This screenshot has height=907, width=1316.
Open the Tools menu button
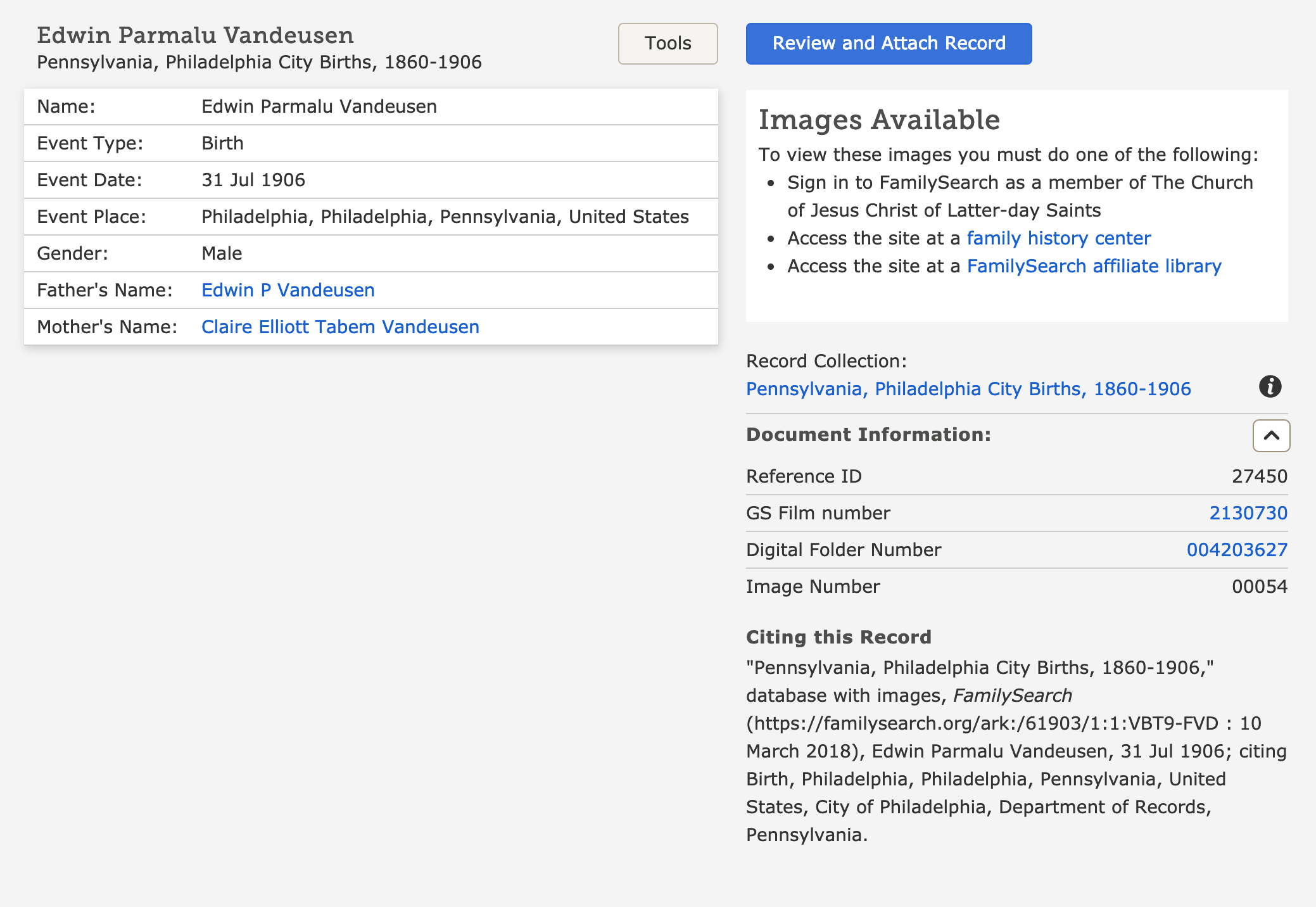(x=667, y=43)
